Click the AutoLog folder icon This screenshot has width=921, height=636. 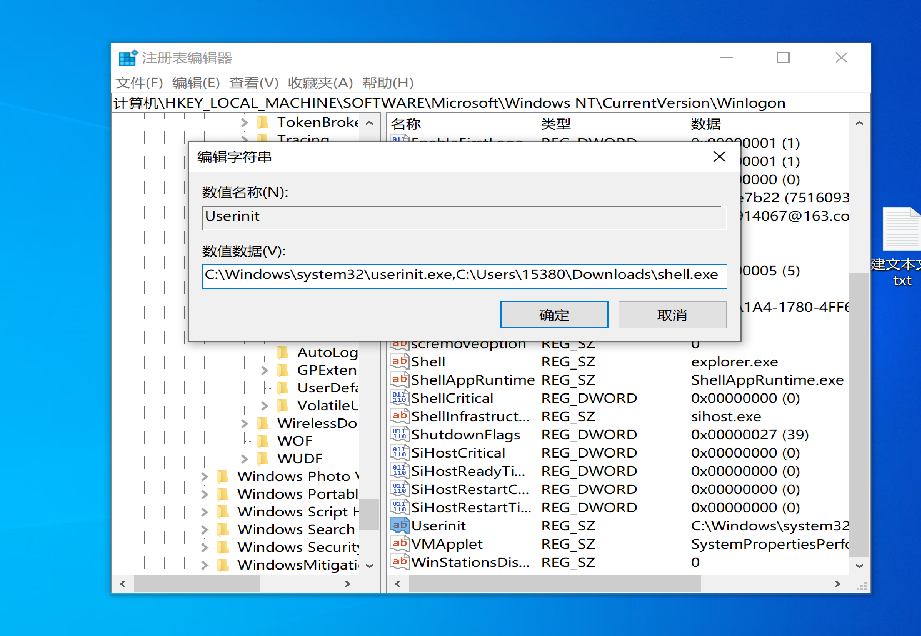pyautogui.click(x=283, y=352)
